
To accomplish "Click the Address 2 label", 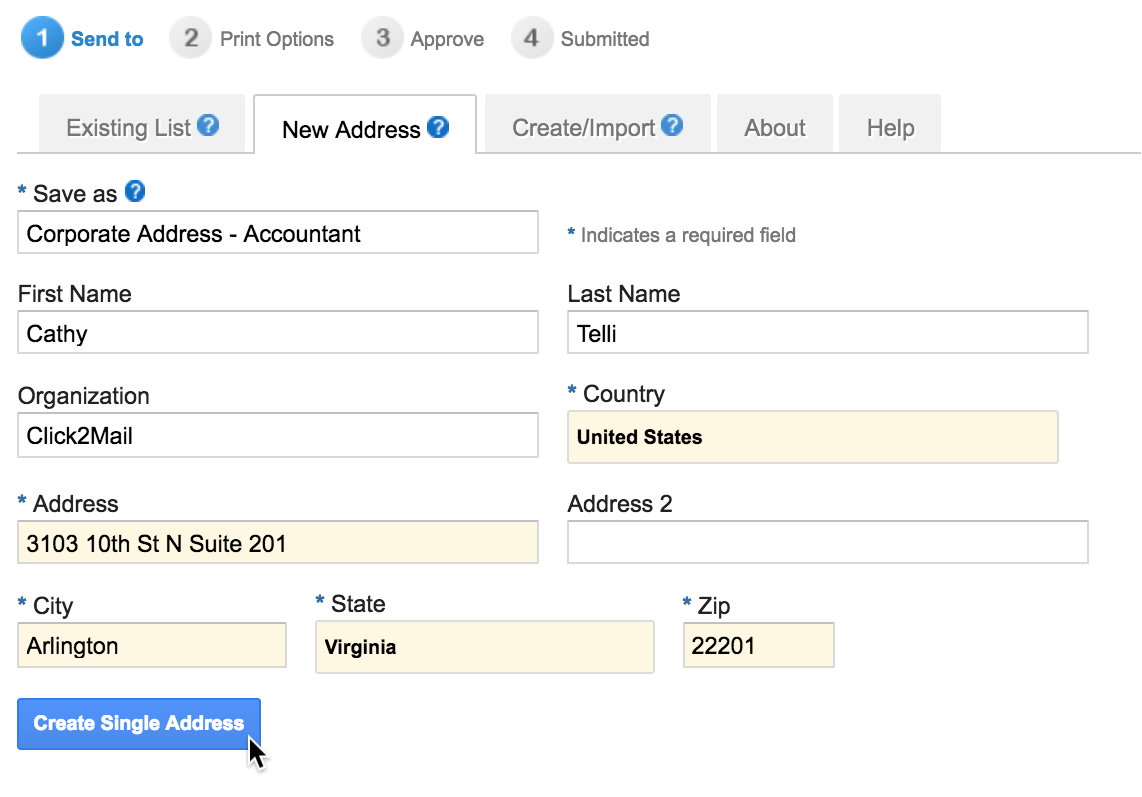I will coord(620,503).
